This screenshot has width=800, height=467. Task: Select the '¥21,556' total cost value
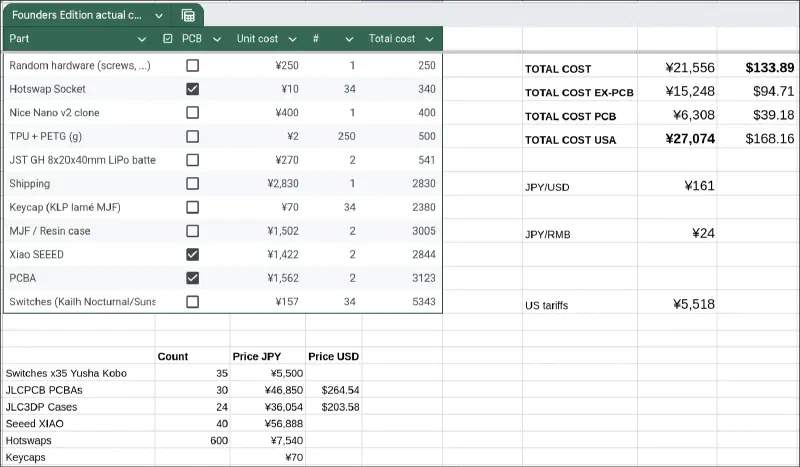pyautogui.click(x=690, y=68)
